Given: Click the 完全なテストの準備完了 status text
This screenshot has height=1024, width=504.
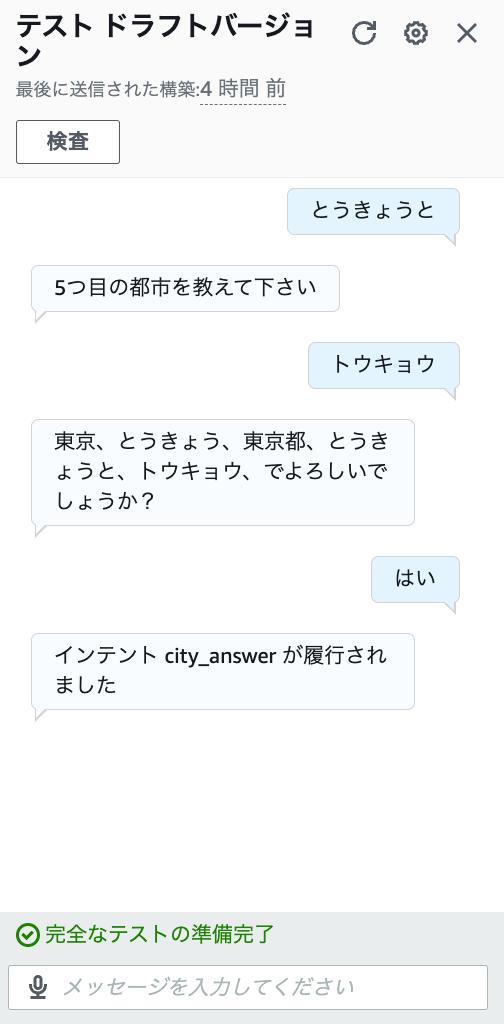Looking at the screenshot, I should (x=159, y=935).
